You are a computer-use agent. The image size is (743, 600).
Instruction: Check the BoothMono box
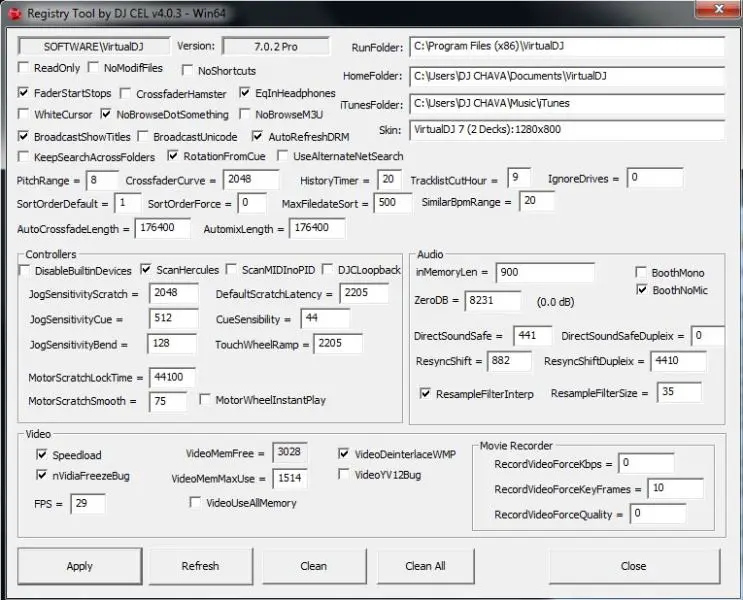pyautogui.click(x=641, y=272)
